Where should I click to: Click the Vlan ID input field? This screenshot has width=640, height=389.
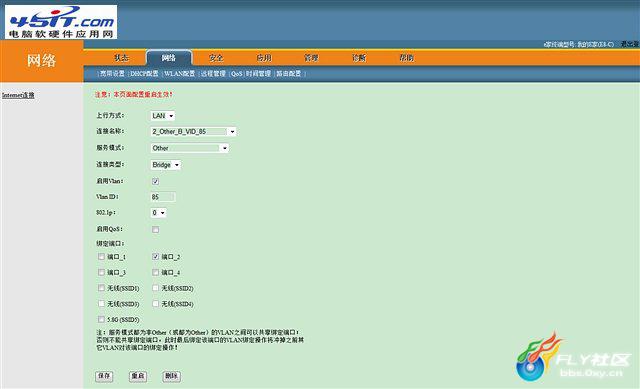point(163,197)
